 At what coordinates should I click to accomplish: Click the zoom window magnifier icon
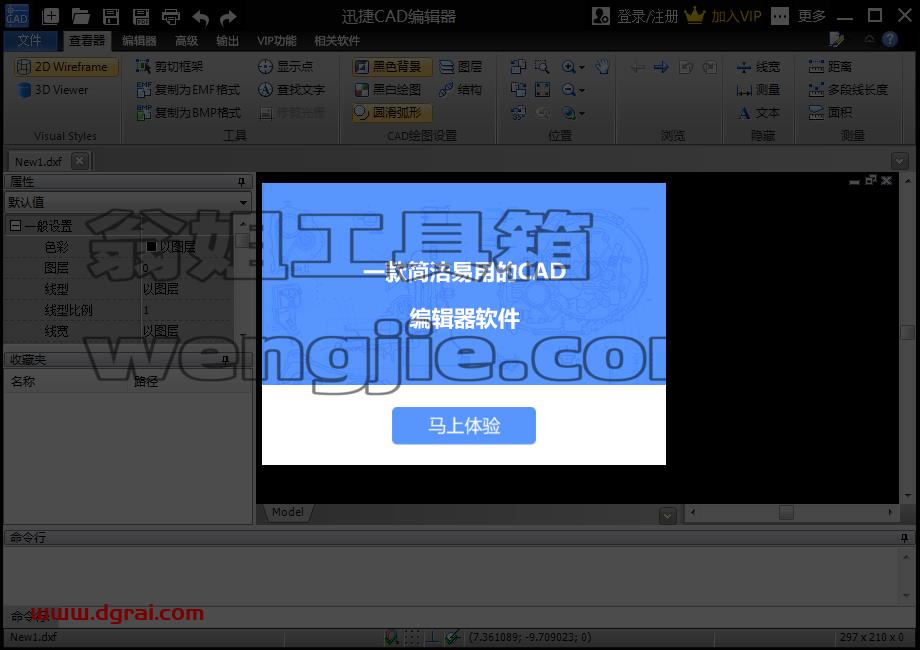pos(542,66)
